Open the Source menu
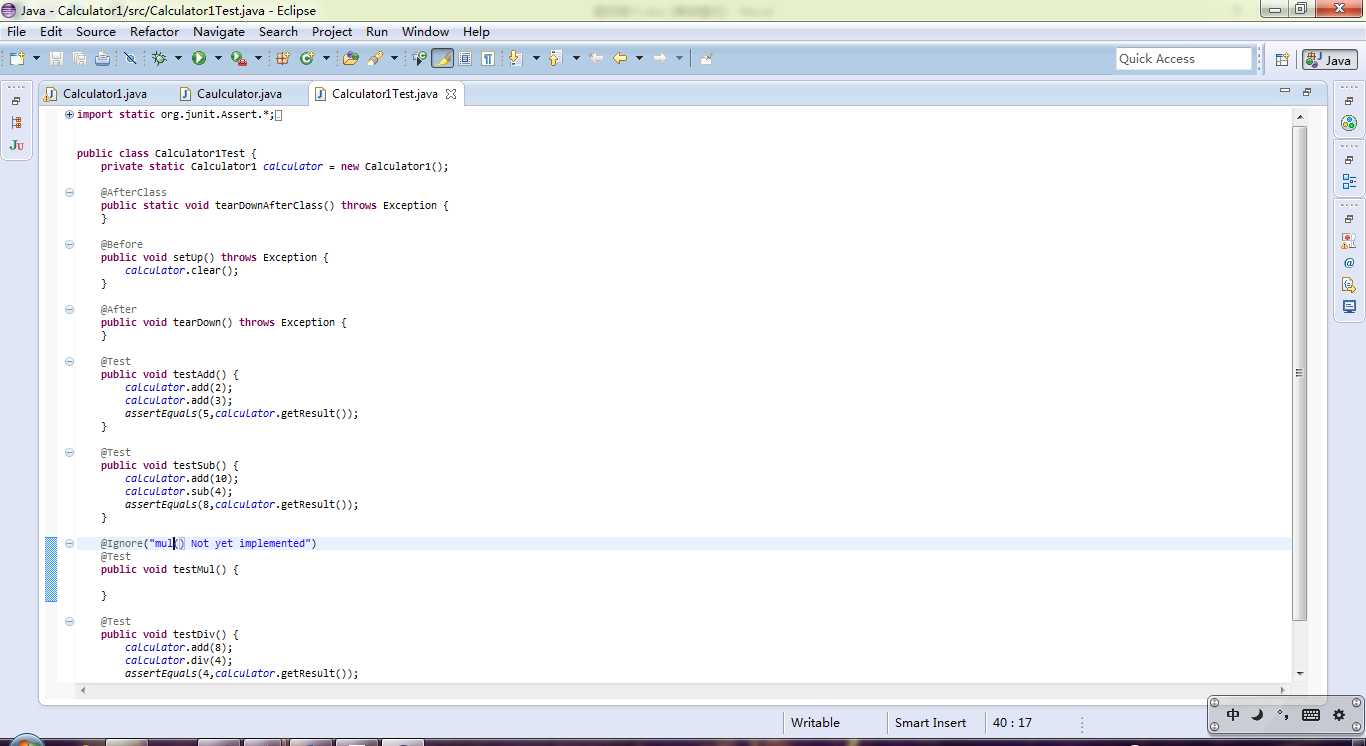 click(x=96, y=32)
